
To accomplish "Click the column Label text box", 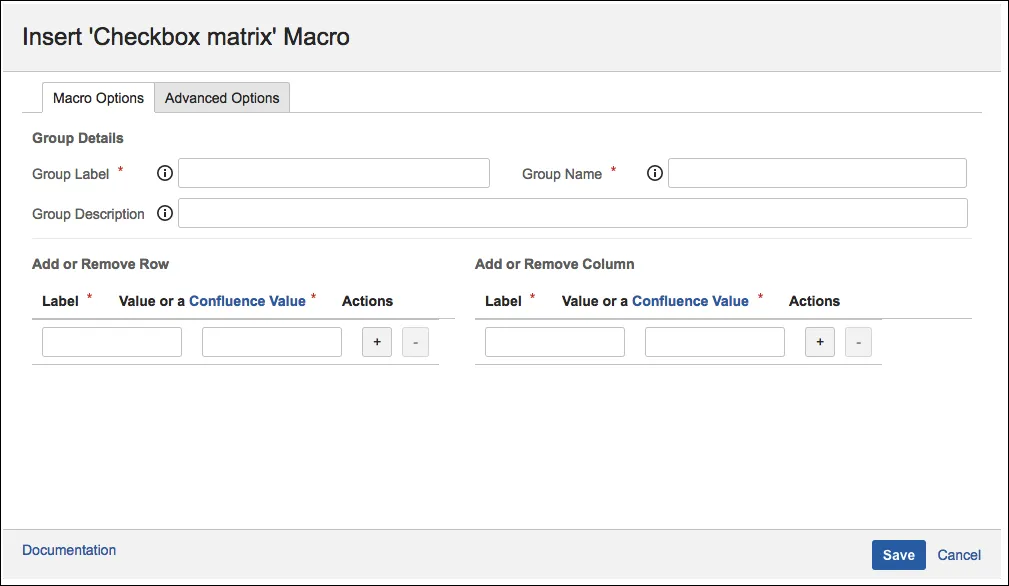I will 555,342.
